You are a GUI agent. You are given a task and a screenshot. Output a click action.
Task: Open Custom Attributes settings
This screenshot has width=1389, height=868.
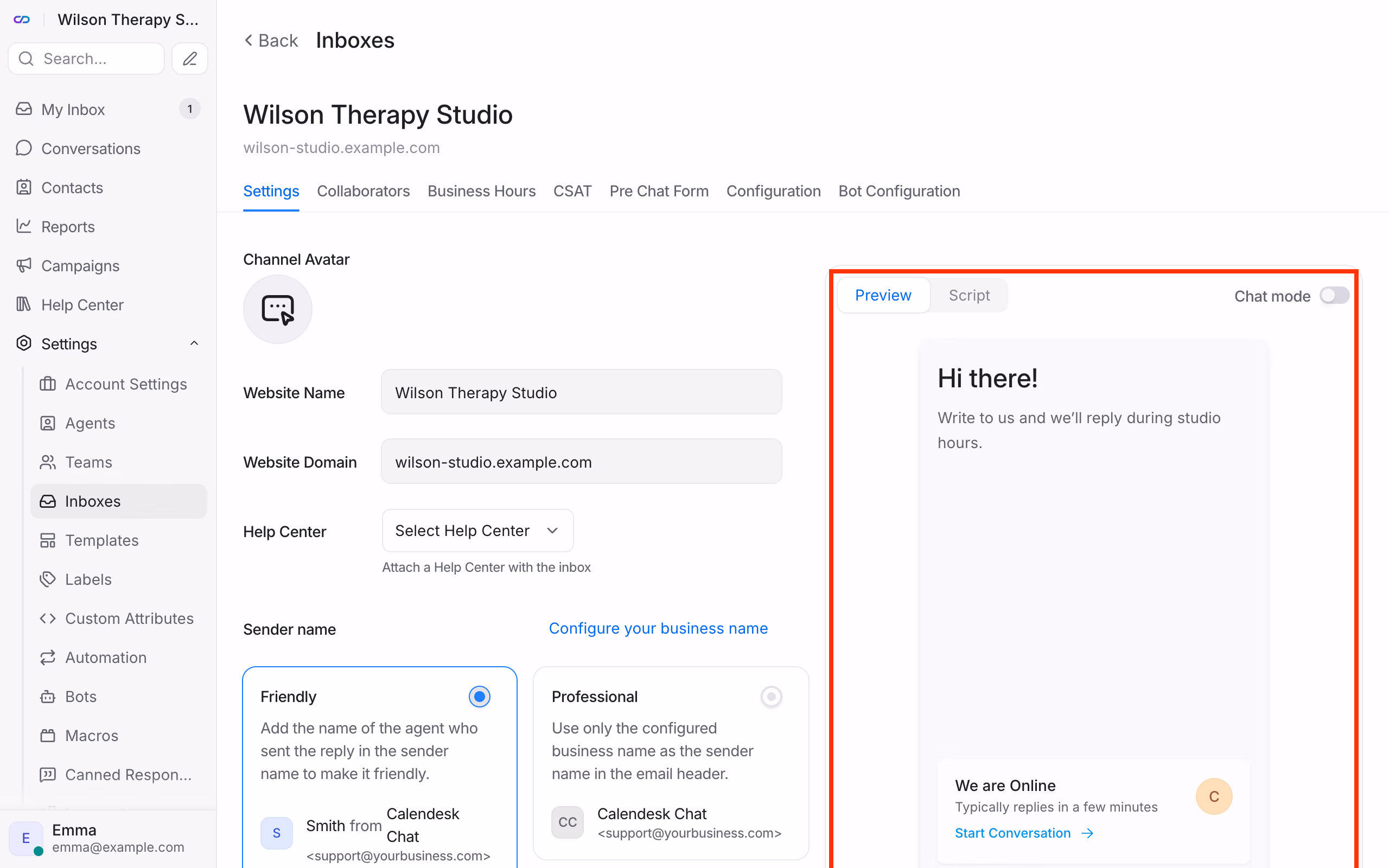[119, 618]
